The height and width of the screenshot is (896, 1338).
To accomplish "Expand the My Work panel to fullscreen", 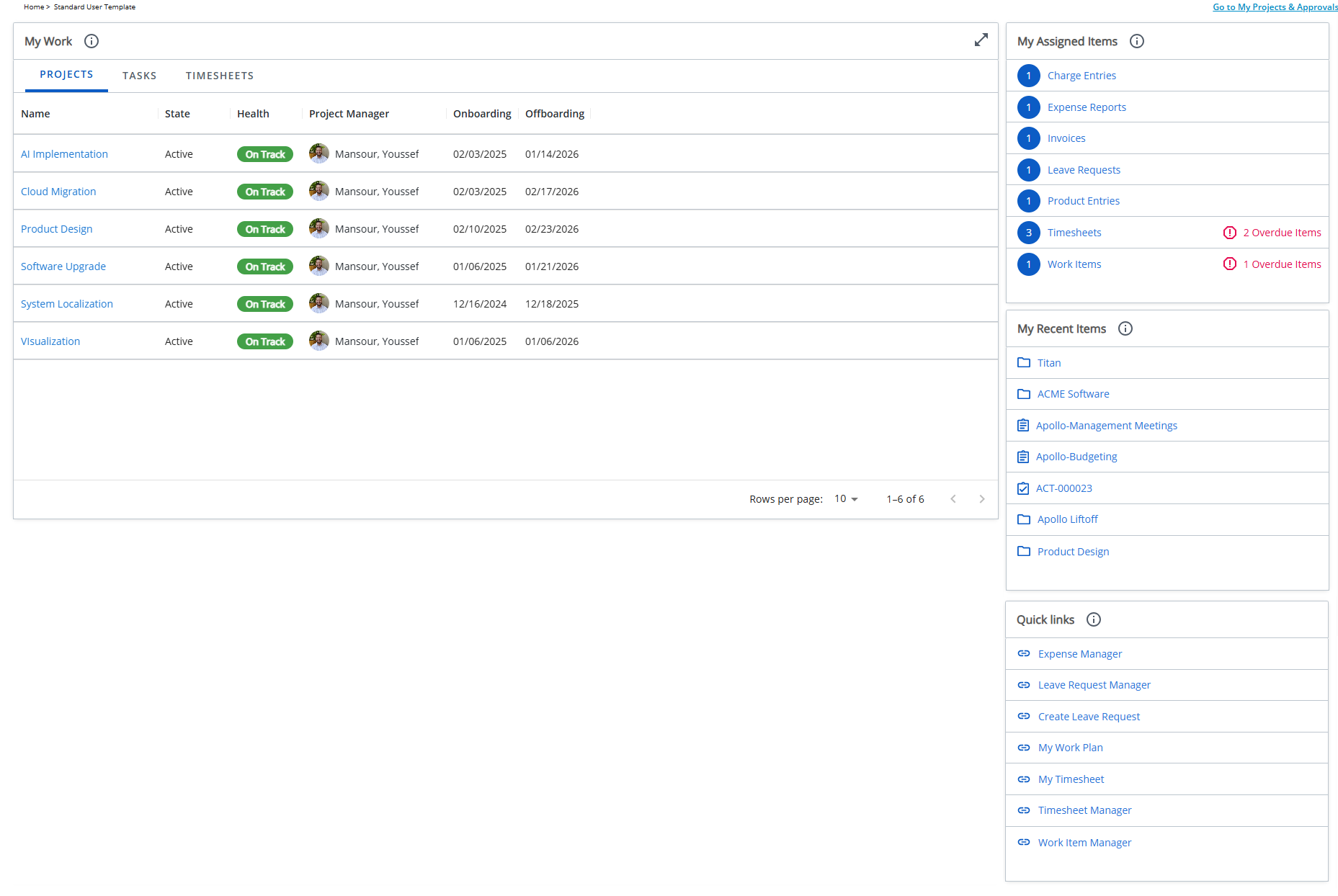I will [981, 40].
